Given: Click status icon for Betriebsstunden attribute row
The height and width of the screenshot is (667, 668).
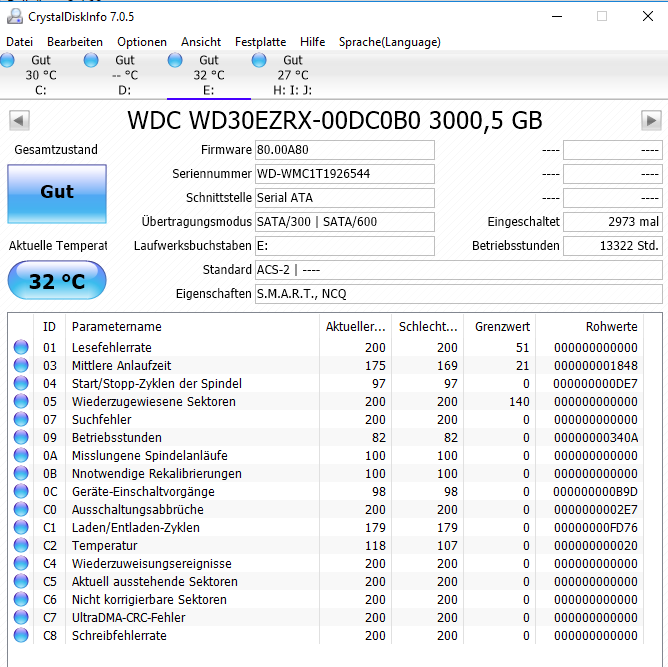Looking at the screenshot, I should coord(21,437).
